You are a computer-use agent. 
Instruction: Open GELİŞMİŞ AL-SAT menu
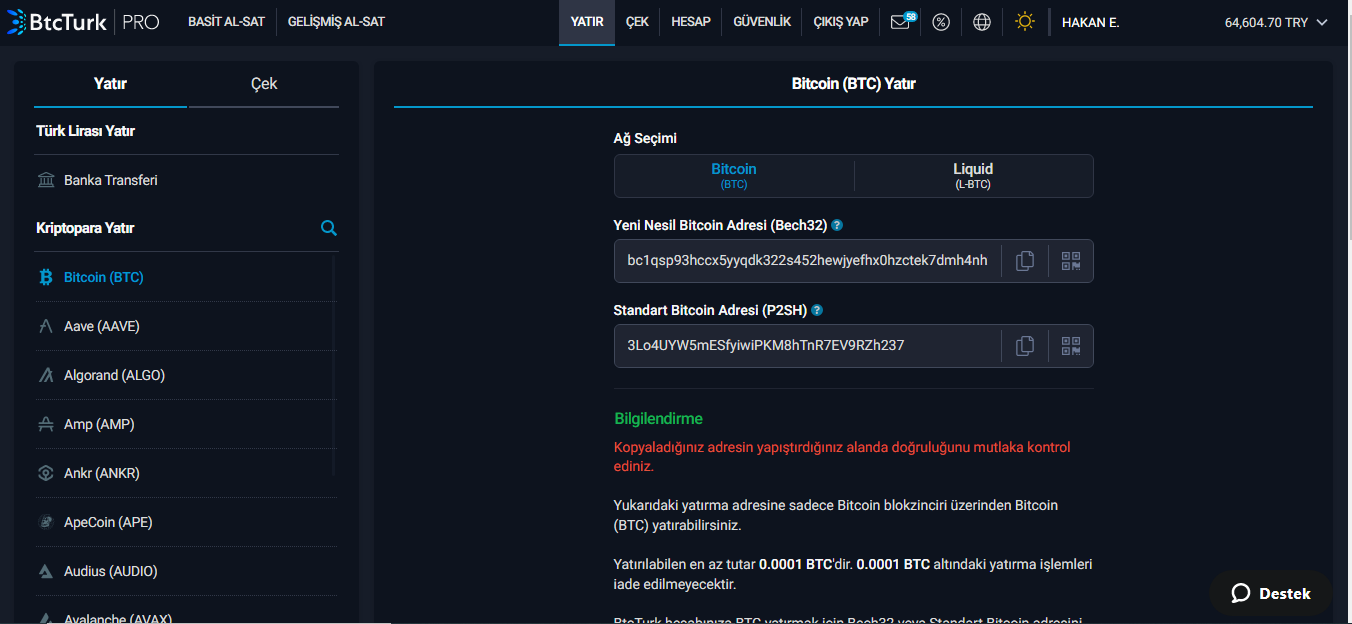click(336, 22)
